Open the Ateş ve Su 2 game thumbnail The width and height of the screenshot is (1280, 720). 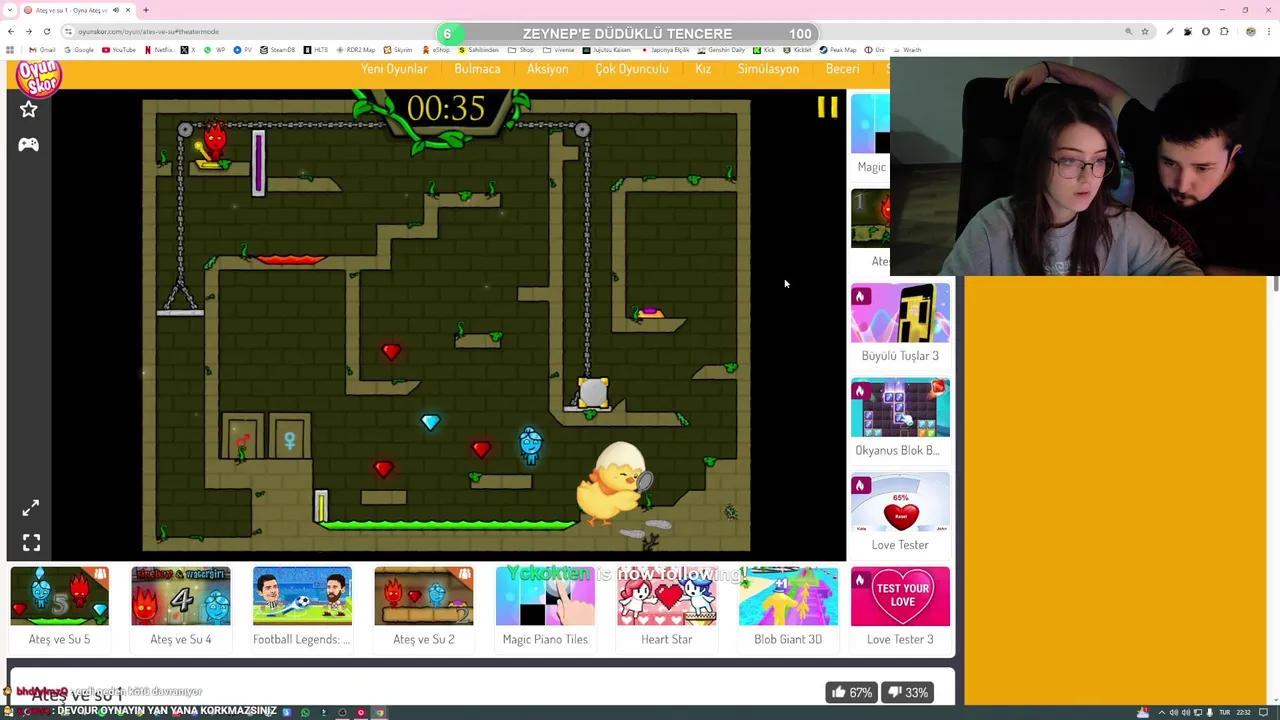pyautogui.click(x=424, y=596)
